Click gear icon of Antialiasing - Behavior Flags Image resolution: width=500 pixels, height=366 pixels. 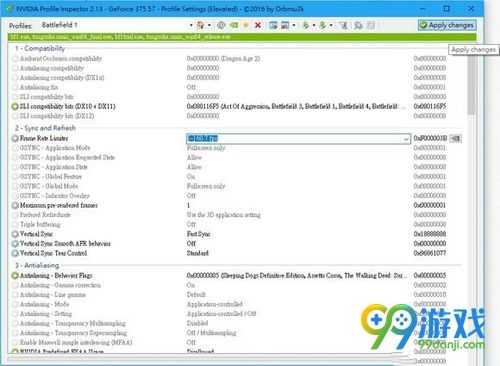[15, 276]
